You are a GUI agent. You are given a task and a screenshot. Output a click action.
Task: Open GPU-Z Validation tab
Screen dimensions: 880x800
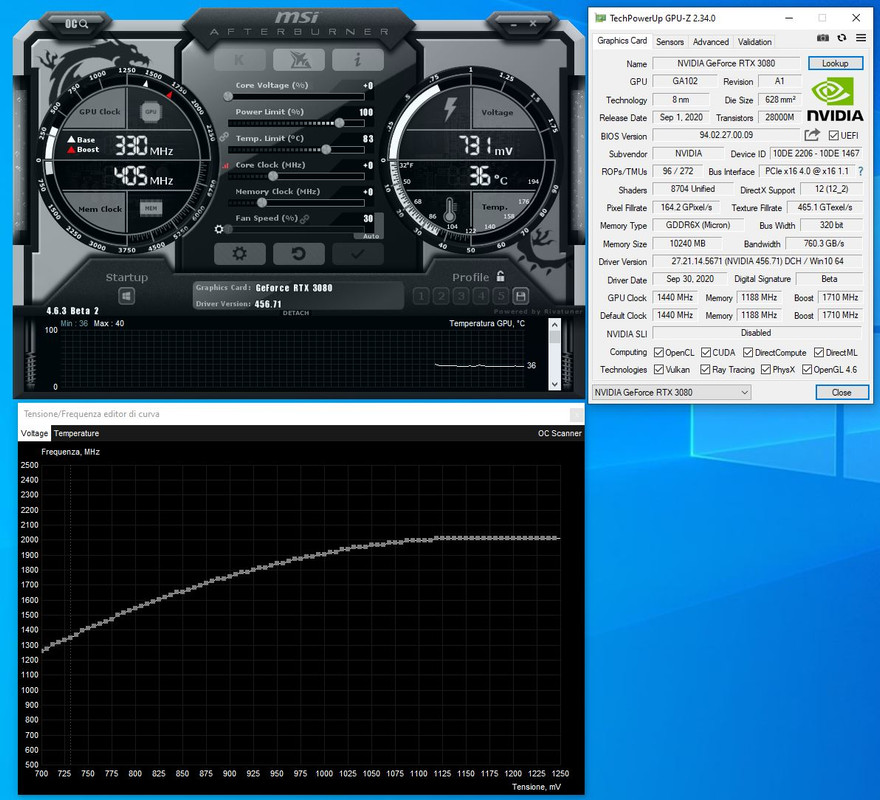tap(754, 42)
